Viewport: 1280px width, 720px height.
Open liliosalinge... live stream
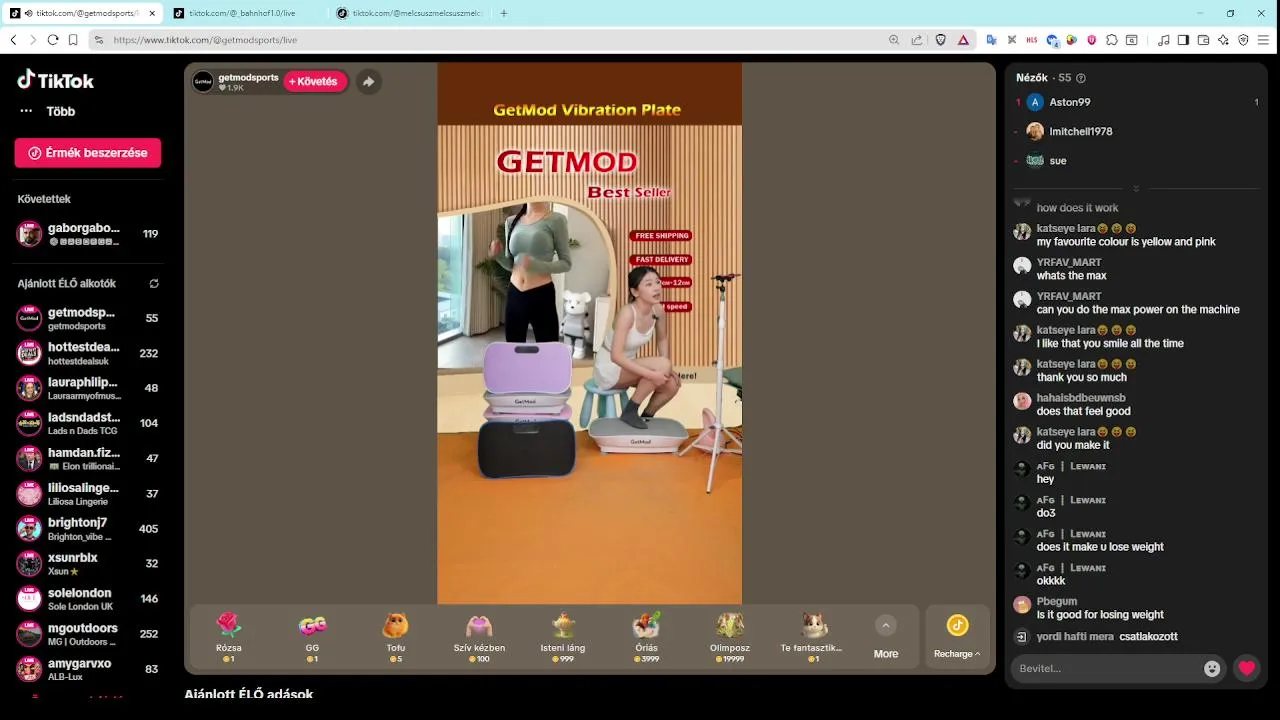88,493
